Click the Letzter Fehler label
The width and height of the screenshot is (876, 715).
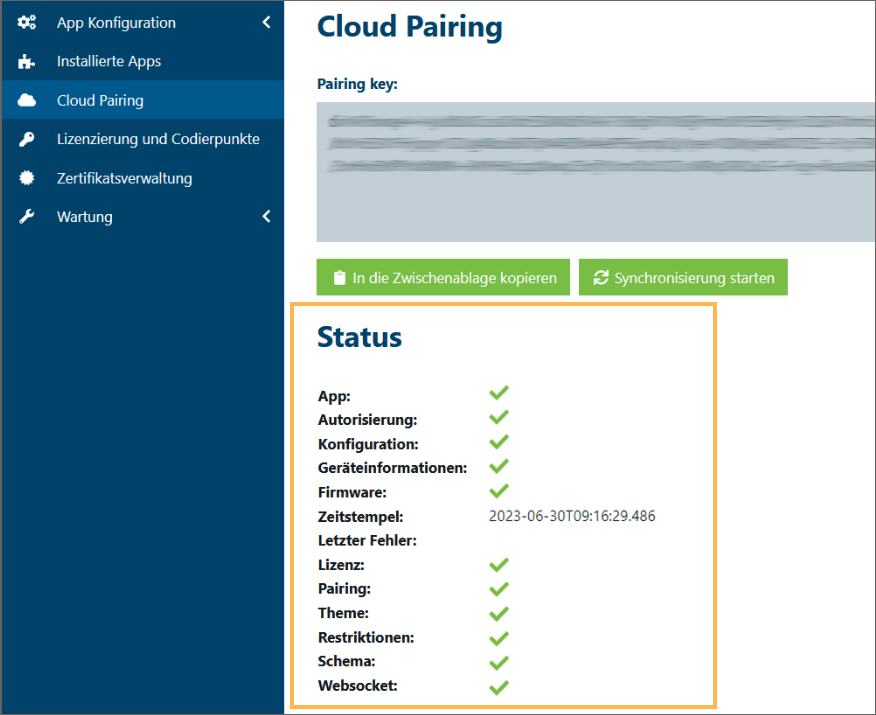(367, 541)
